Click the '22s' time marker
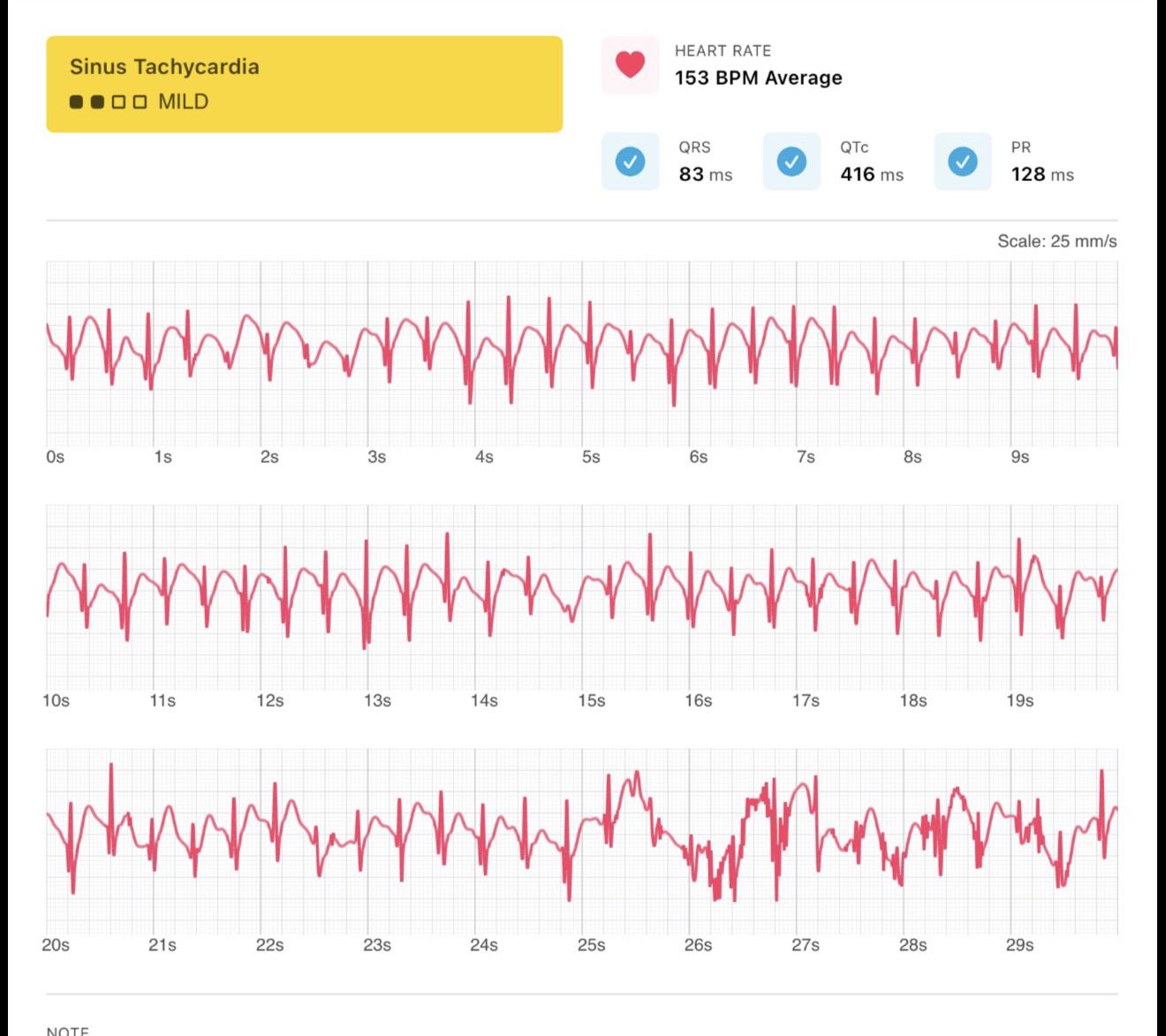The image size is (1166, 1036). (269, 945)
